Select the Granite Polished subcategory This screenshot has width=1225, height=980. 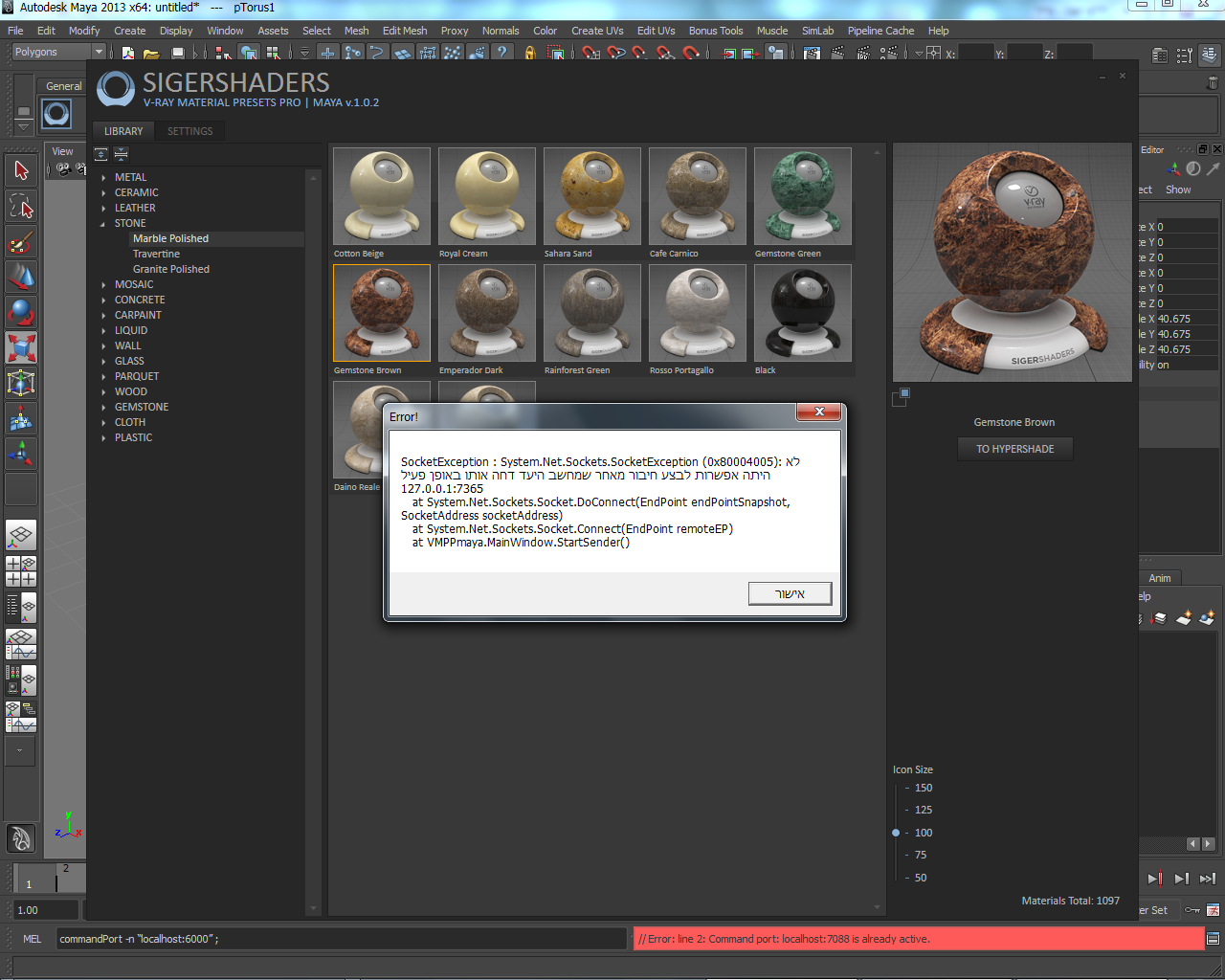coord(171,270)
